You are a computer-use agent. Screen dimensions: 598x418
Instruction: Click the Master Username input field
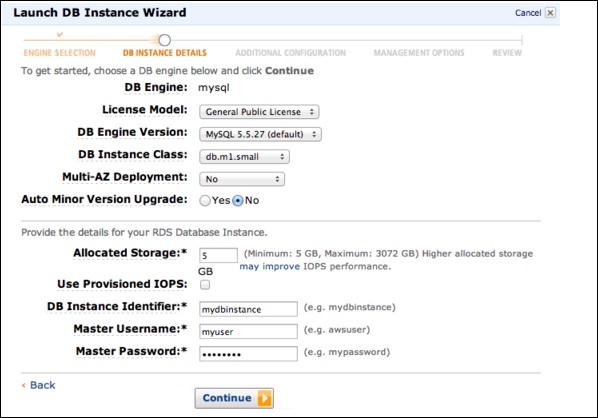(x=248, y=331)
